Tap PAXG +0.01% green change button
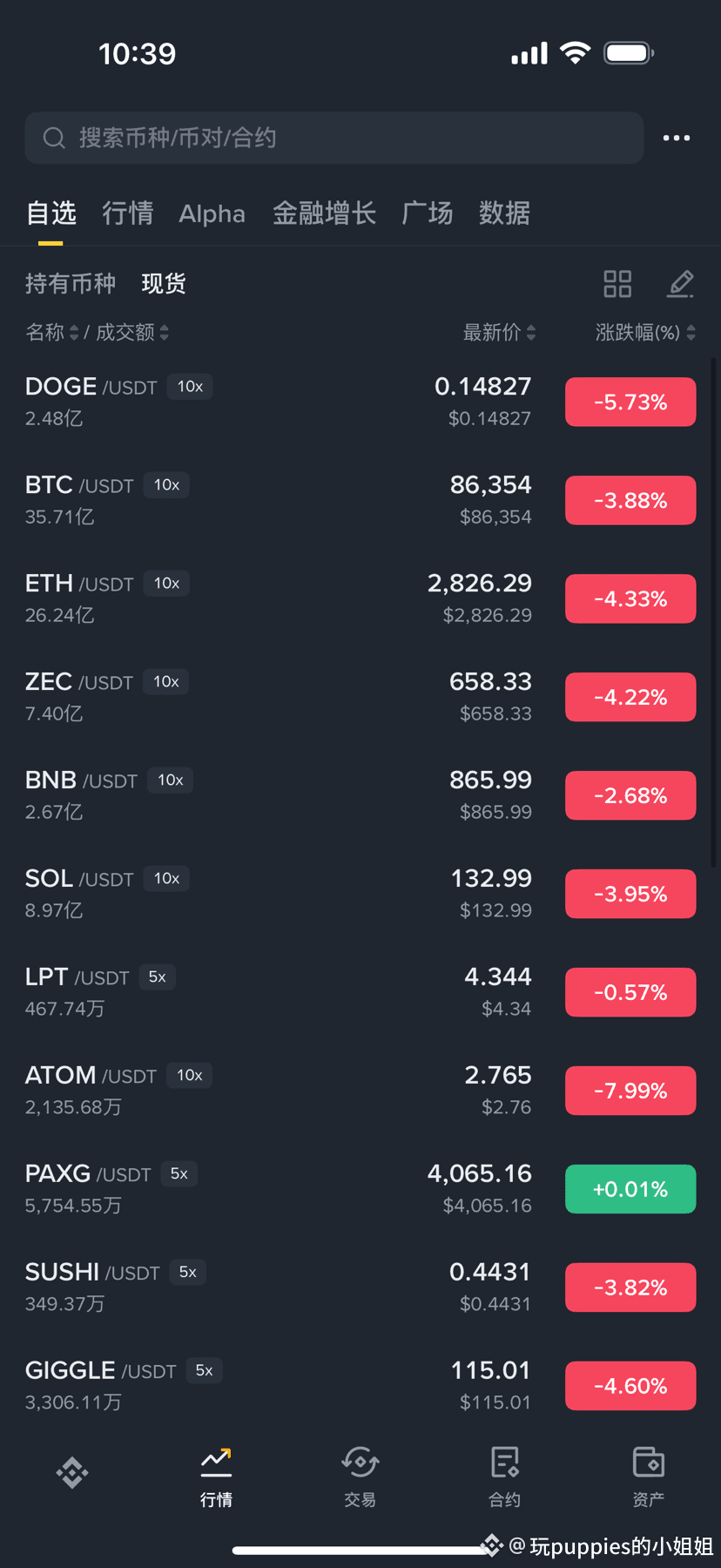The image size is (721, 1568). point(630,1189)
